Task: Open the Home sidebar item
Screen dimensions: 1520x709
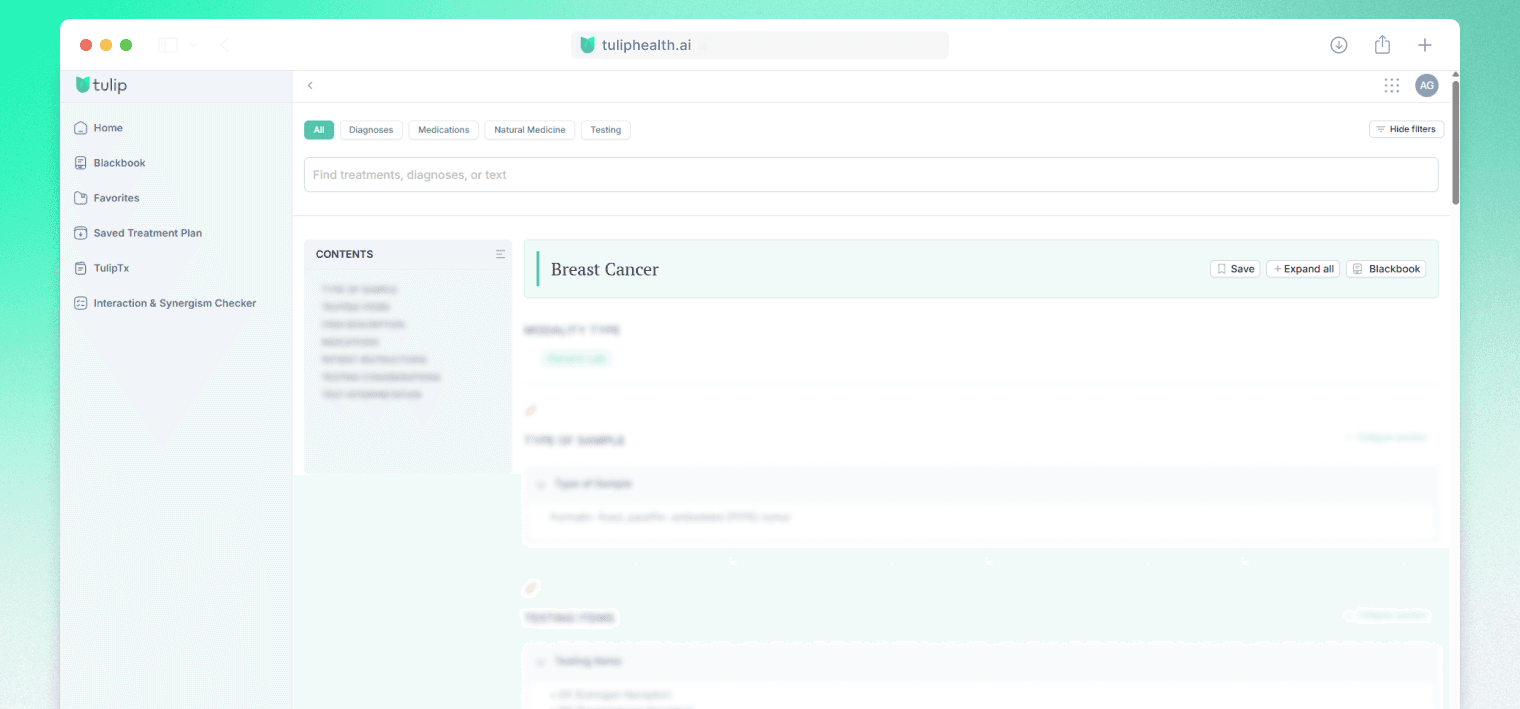Action: point(108,128)
